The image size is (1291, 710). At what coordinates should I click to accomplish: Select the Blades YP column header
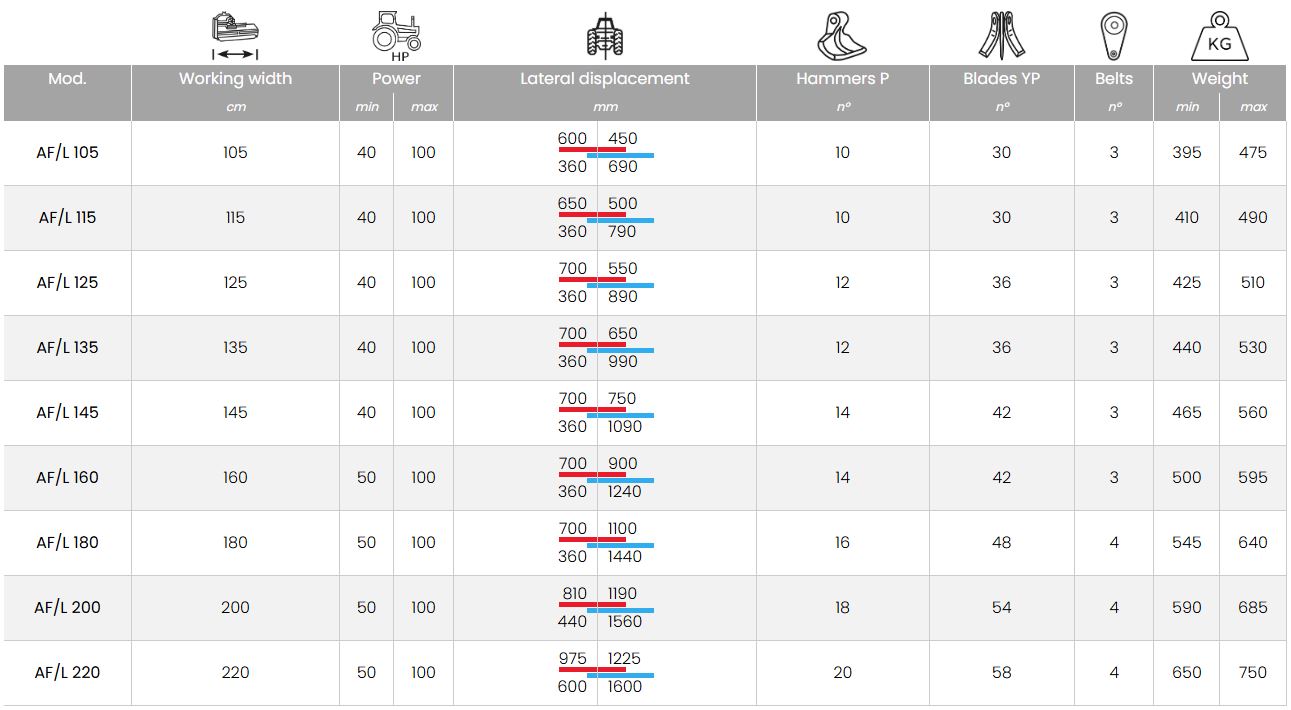(1001, 79)
